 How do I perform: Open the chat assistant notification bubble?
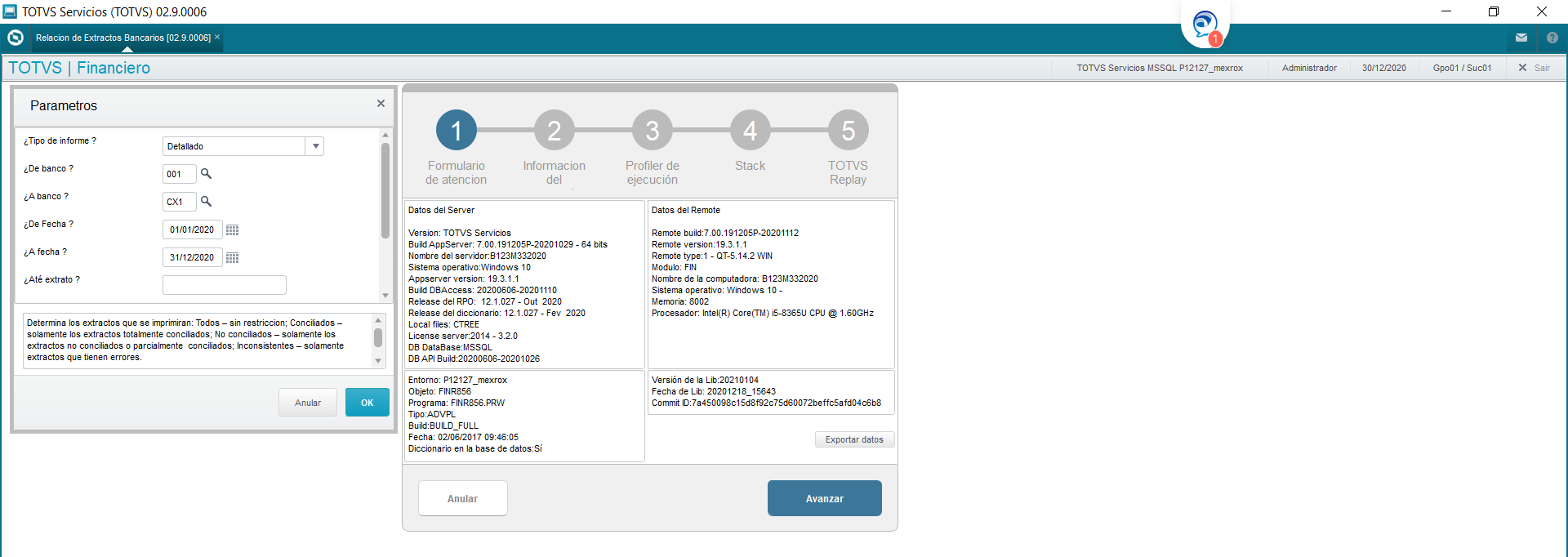coord(1205,25)
